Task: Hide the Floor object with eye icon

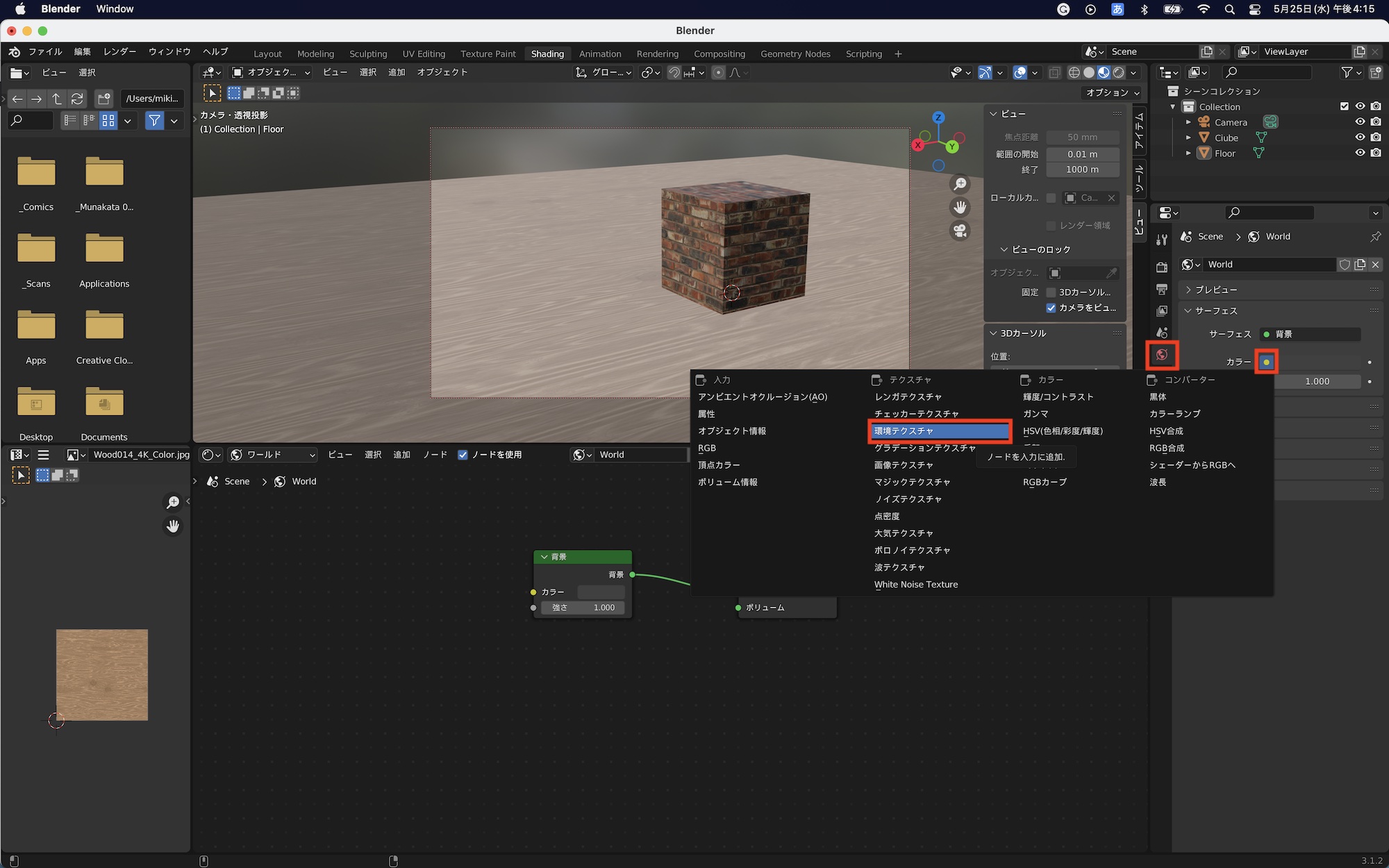Action: 1360,153
